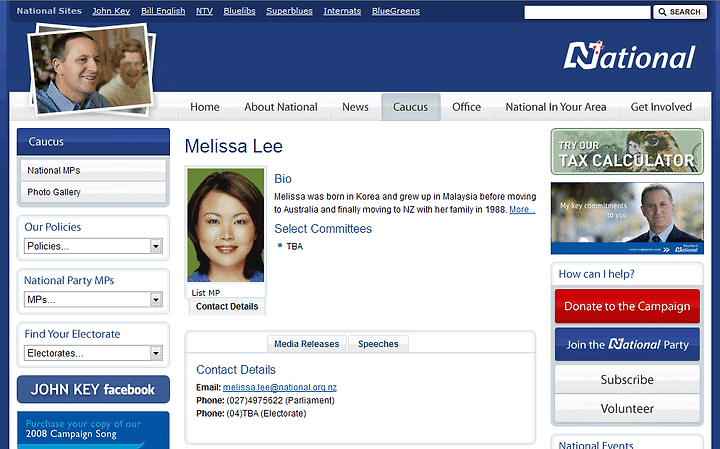Go to the Home menu item
Screen dimensions: 720x449
pos(205,107)
